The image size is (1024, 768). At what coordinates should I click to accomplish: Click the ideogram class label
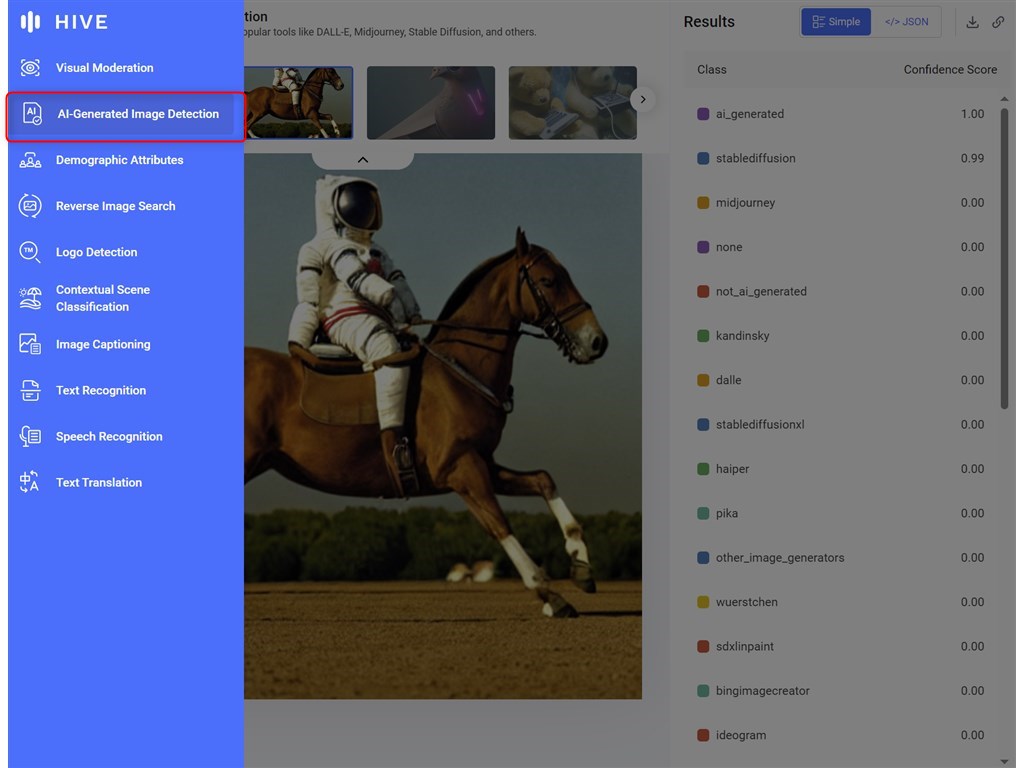click(741, 736)
